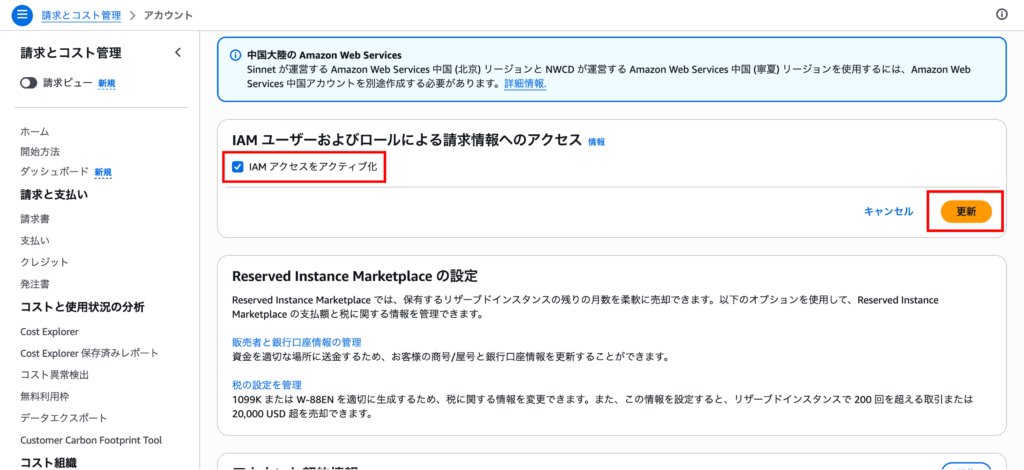Click the info icon in the blue banner
This screenshot has height=470, width=1024.
click(x=236, y=55)
